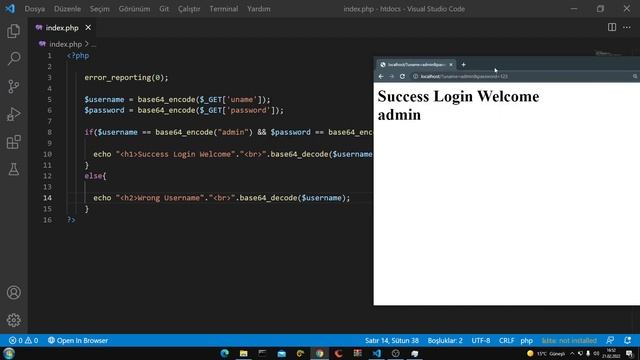Open Microsoft Edge from taskbar
The height and width of the screenshot is (360, 640).
pos(224,353)
